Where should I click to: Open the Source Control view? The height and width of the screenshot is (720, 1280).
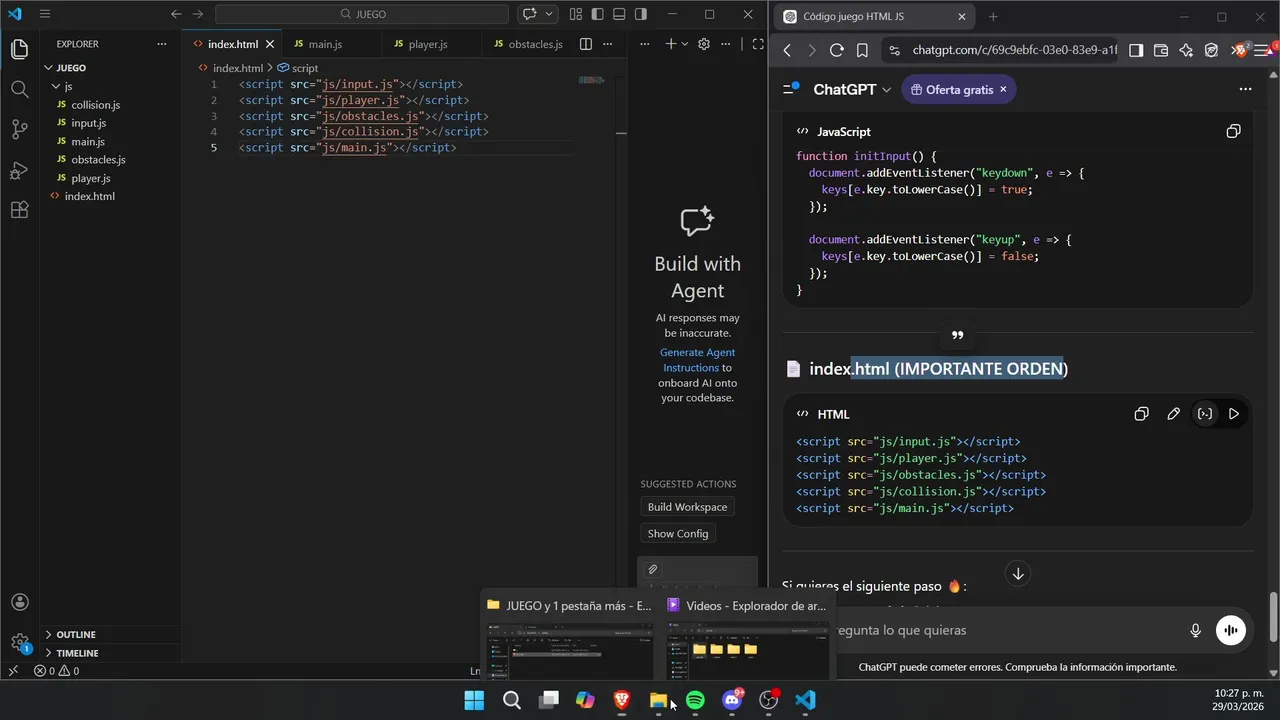pos(19,130)
